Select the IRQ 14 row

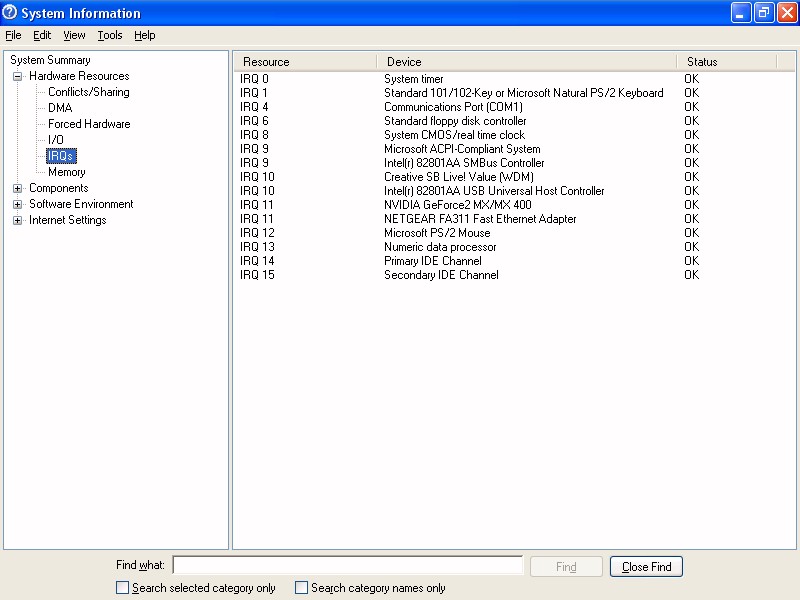point(514,261)
